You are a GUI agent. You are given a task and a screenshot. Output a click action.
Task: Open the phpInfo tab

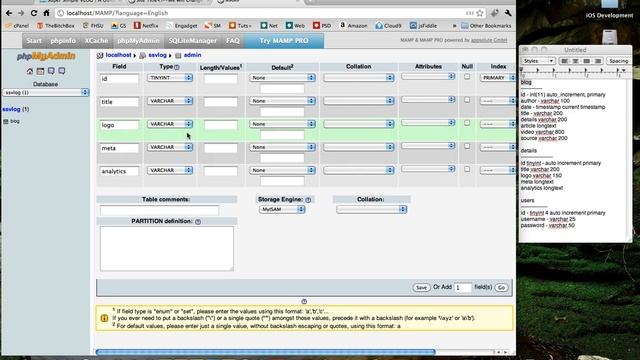point(63,41)
